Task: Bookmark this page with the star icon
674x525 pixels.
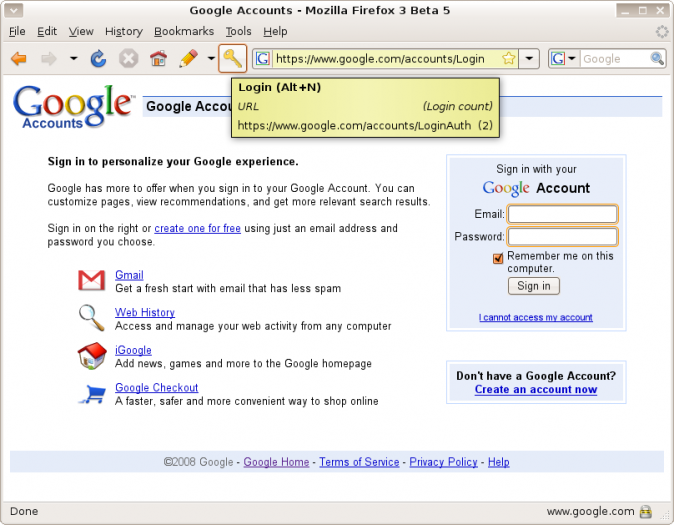Action: (x=508, y=58)
